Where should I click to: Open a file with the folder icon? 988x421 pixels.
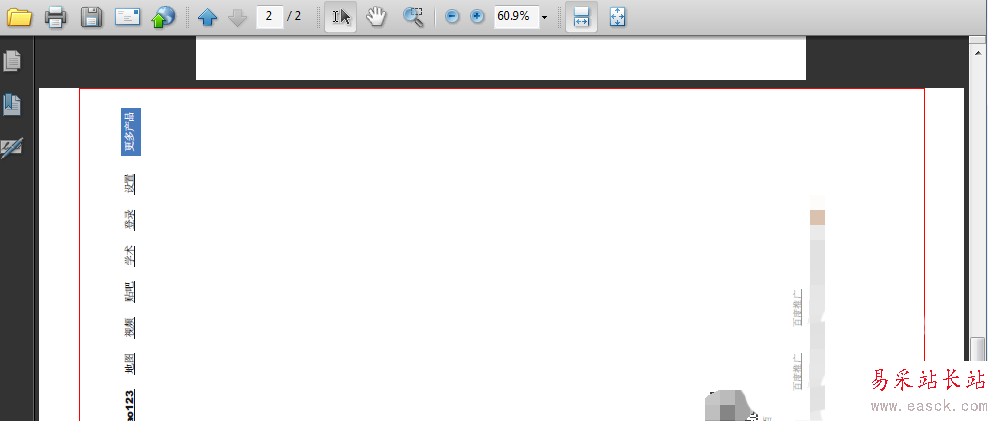19,17
